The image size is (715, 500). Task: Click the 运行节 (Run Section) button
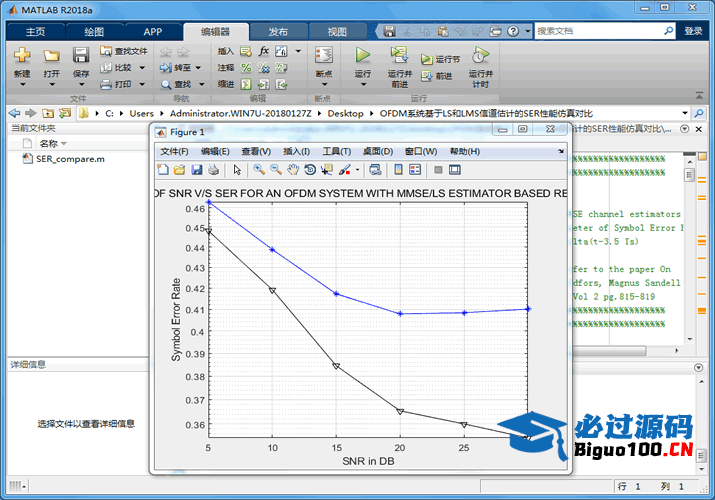coord(440,59)
